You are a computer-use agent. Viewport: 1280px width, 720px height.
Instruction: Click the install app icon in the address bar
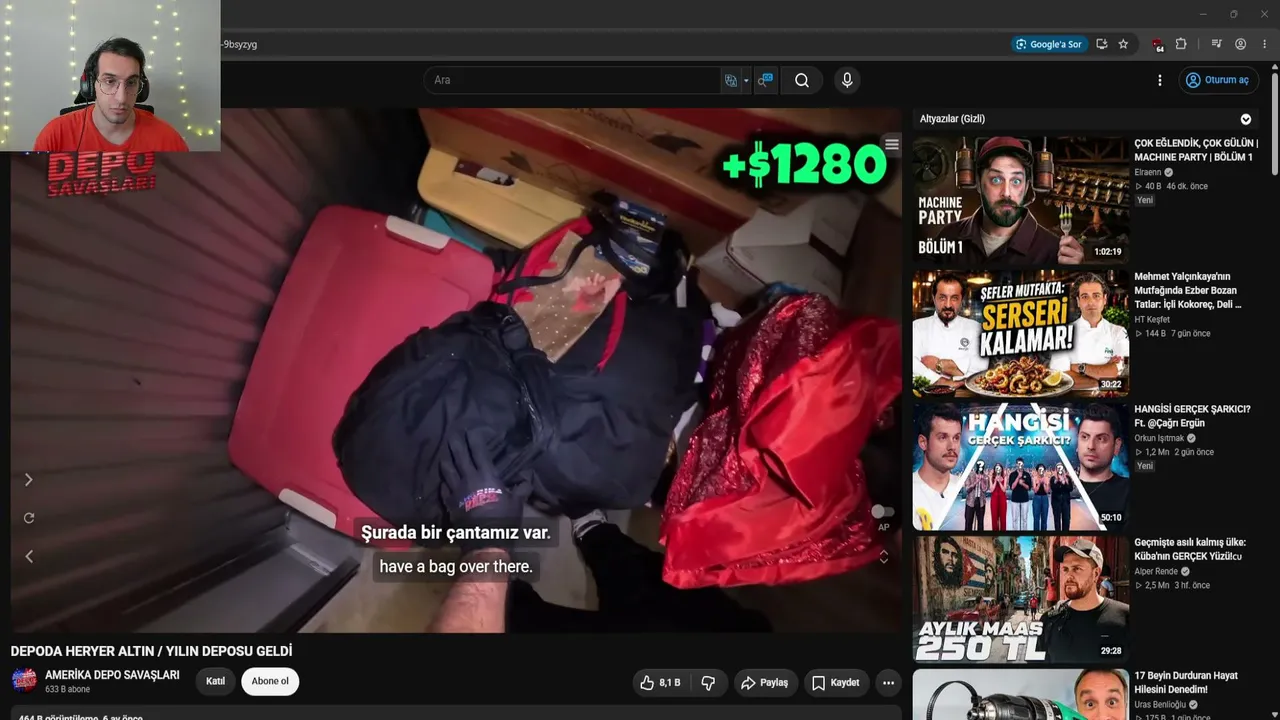(1102, 44)
